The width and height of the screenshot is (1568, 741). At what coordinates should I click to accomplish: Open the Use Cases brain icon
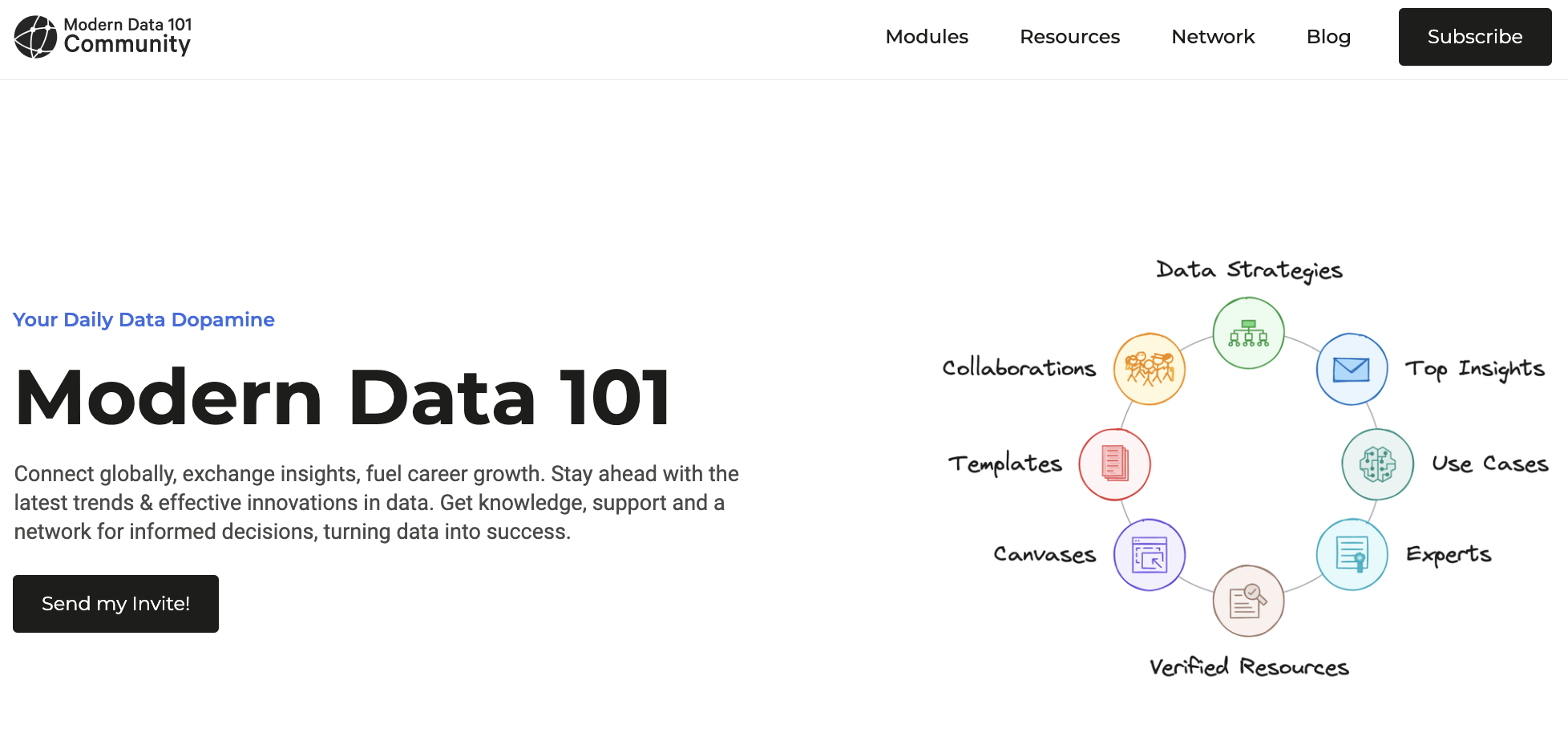click(x=1377, y=464)
